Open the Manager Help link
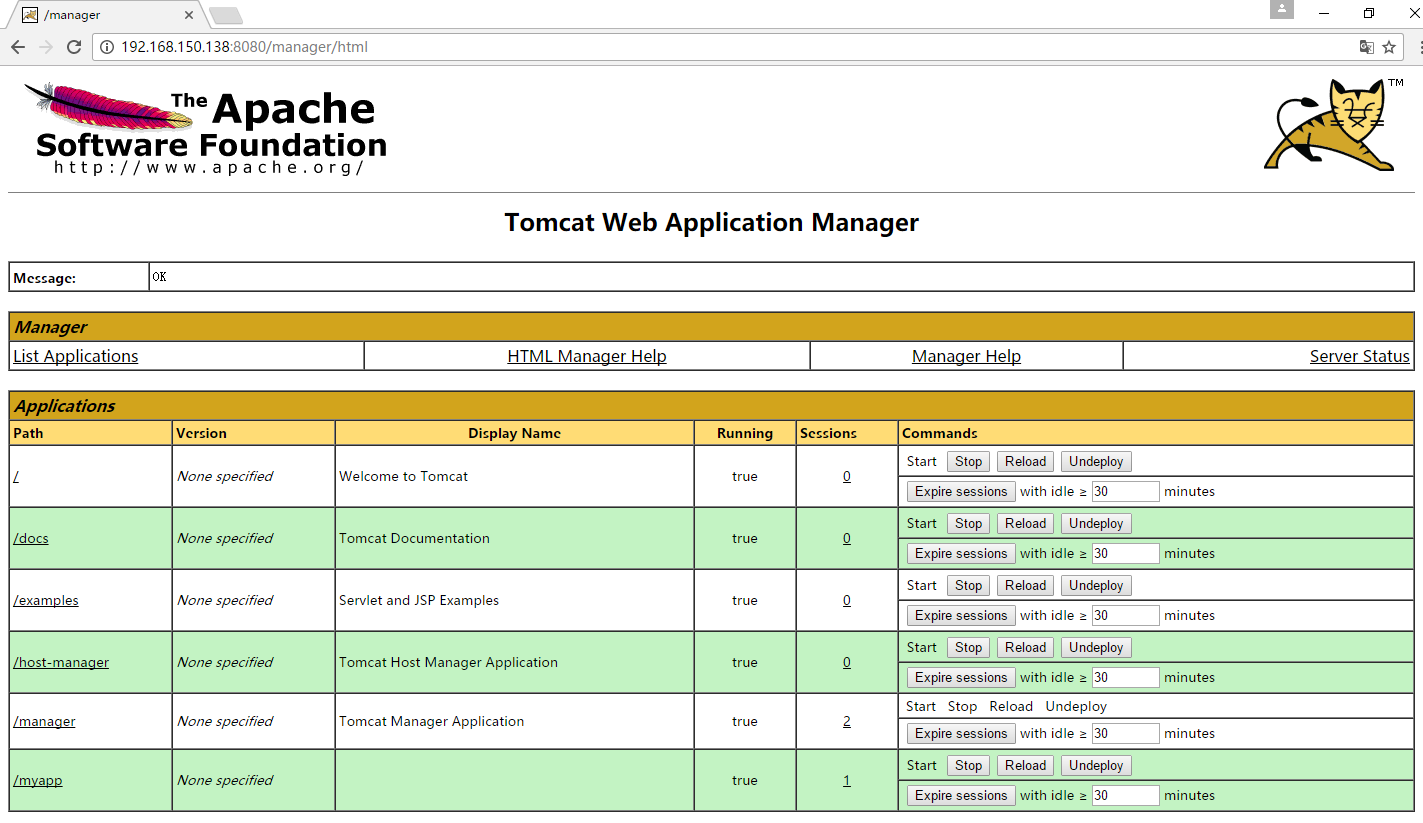 coord(966,356)
